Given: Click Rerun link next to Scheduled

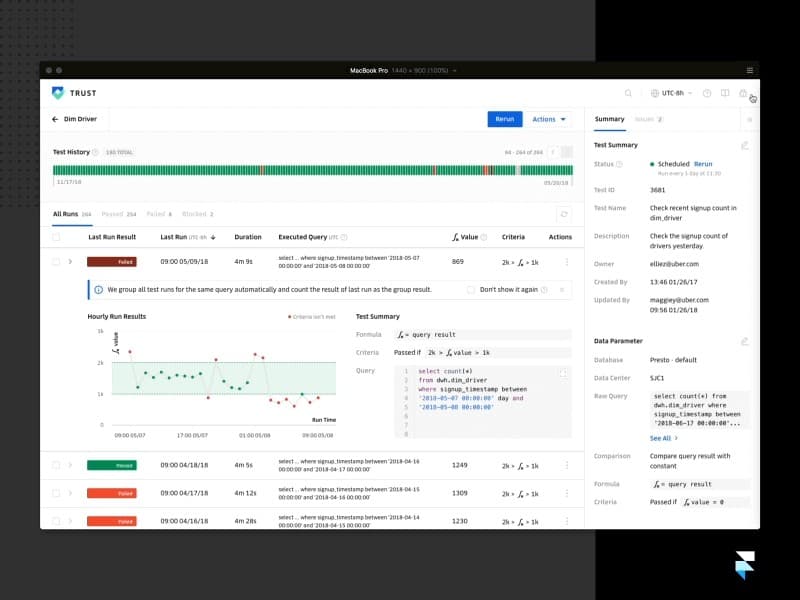Looking at the screenshot, I should tap(703, 164).
